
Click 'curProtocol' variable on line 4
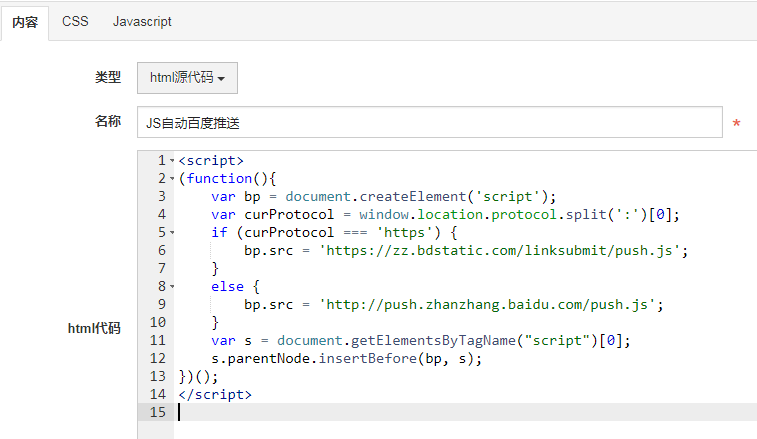(289, 214)
